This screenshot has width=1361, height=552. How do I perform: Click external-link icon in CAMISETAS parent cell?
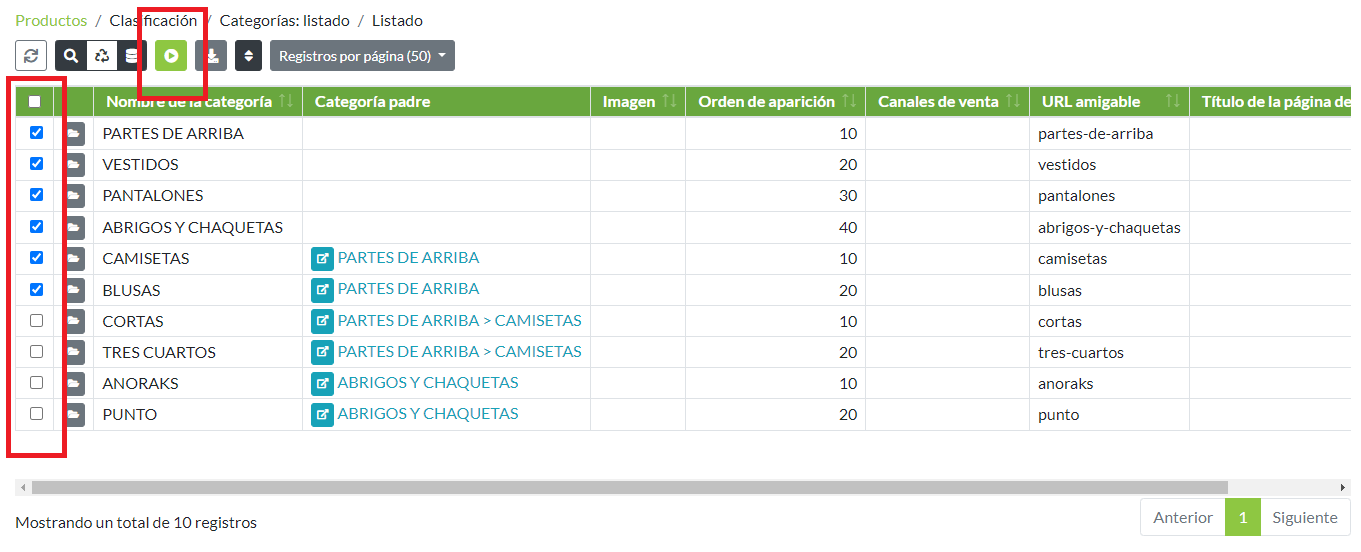tap(322, 259)
